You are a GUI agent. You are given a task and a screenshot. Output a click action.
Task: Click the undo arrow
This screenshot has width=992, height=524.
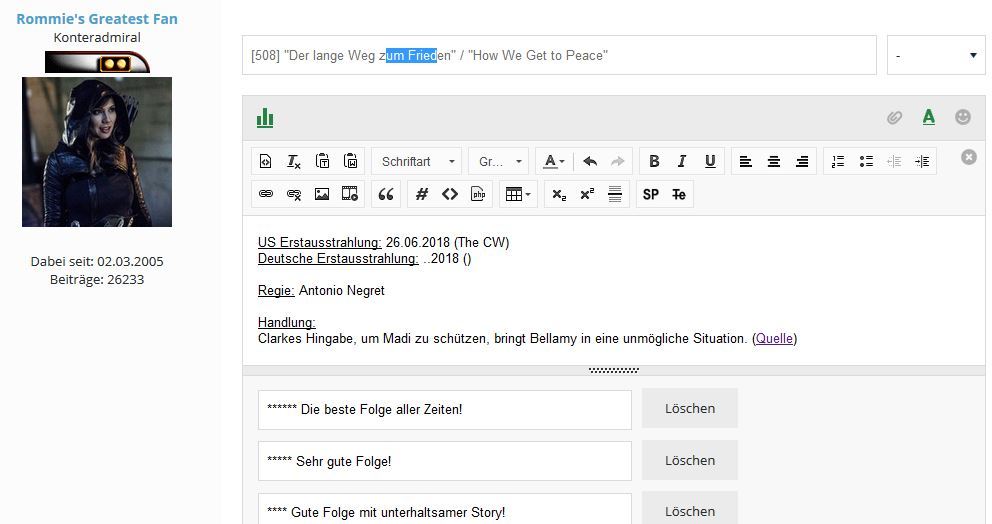tap(590, 161)
